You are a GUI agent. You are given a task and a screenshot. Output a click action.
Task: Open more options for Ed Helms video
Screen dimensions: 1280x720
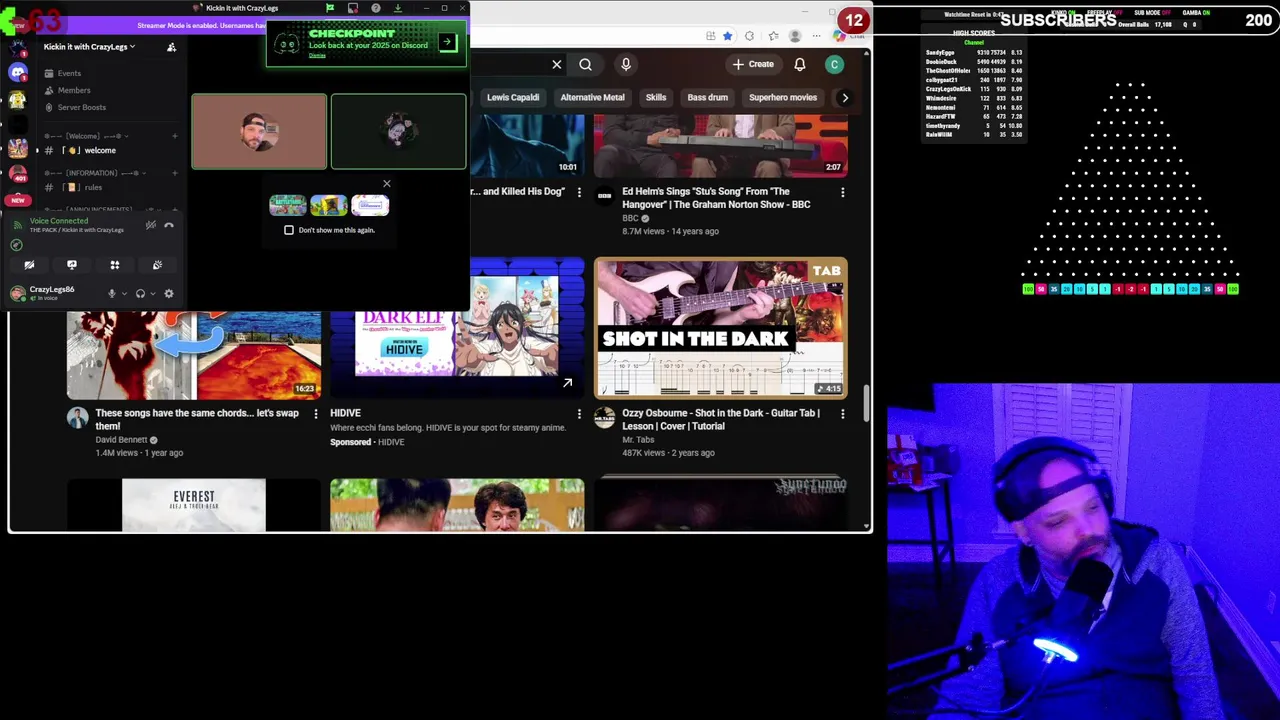842,191
